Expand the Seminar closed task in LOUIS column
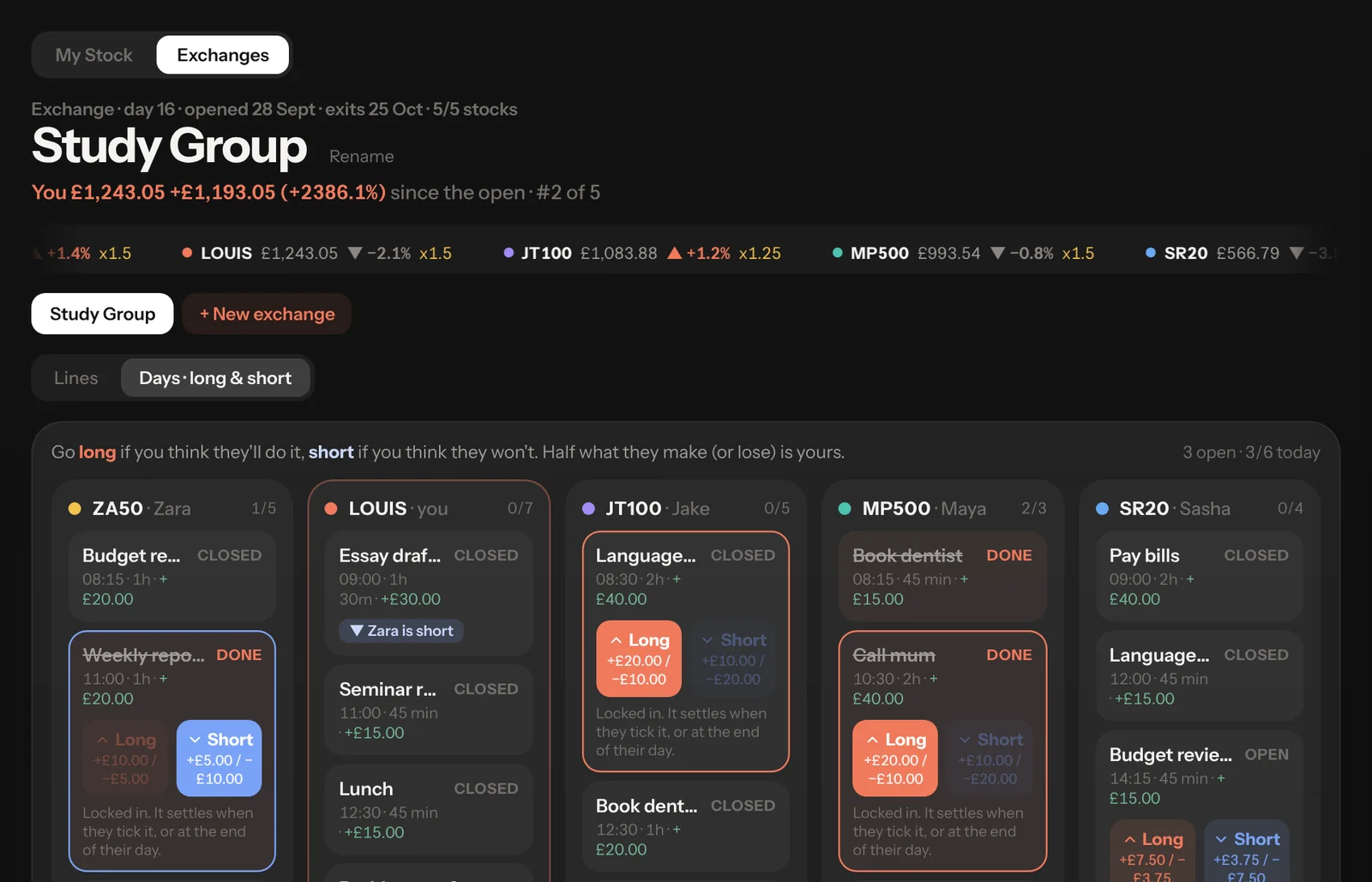 429,710
